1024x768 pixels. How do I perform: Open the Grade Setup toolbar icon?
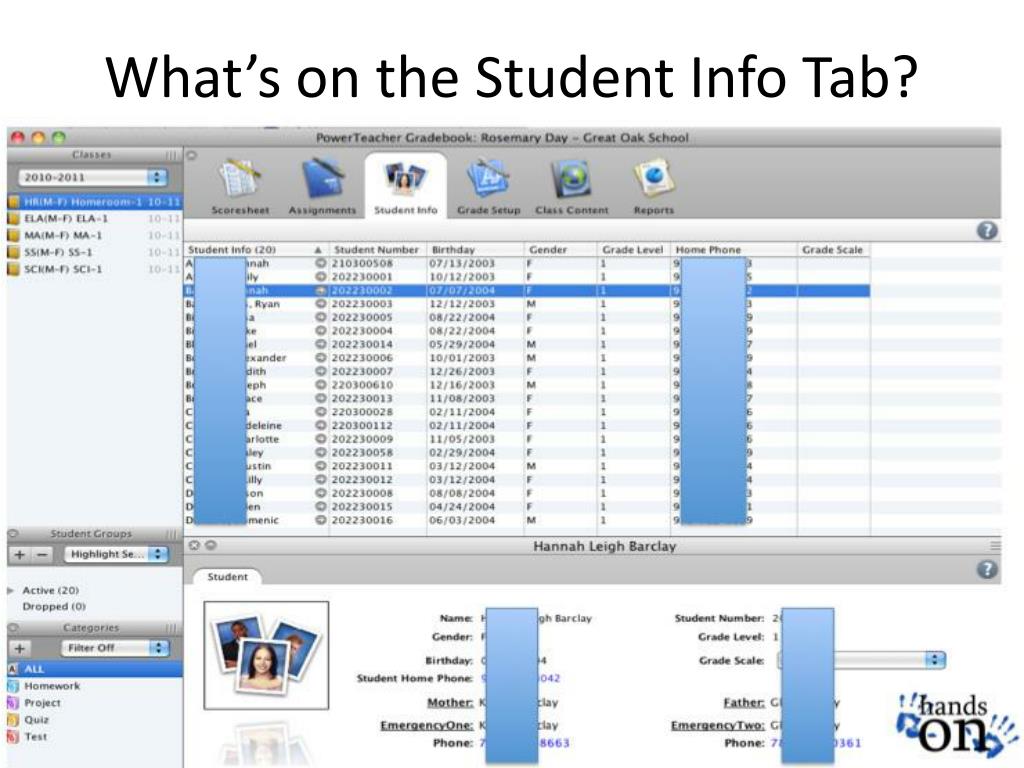coord(488,187)
